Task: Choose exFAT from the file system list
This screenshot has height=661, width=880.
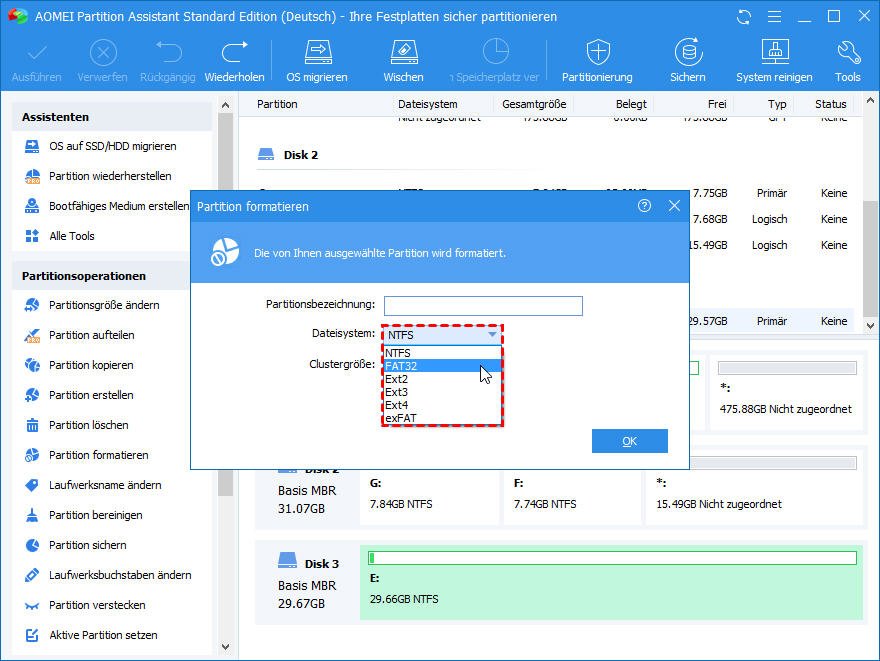Action: pyautogui.click(x=442, y=418)
